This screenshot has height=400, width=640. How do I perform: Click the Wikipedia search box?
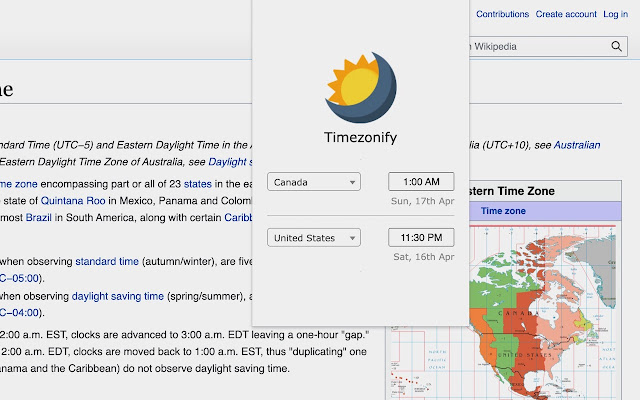coord(547,47)
